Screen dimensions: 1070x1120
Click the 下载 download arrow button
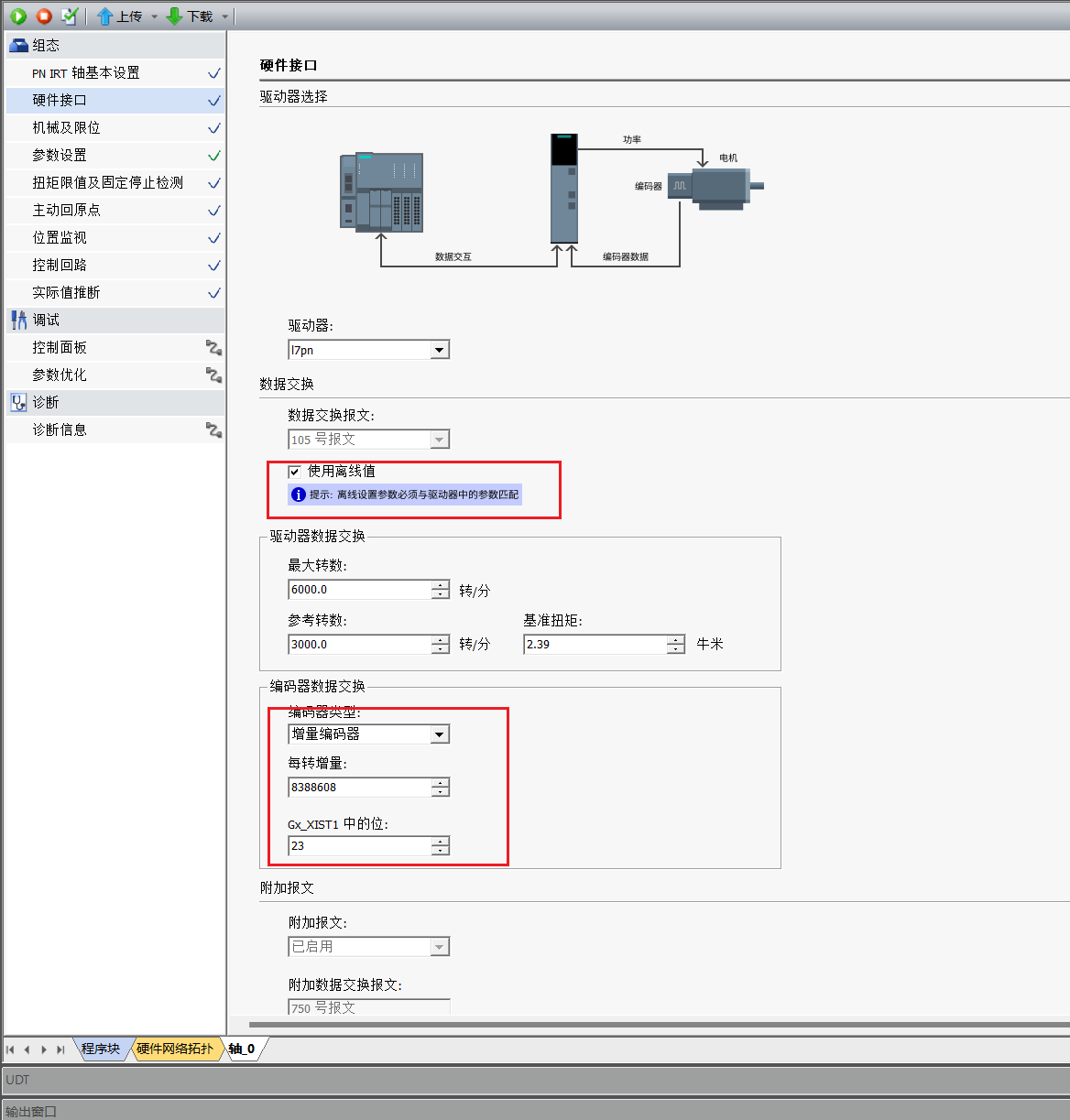pyautogui.click(x=190, y=16)
